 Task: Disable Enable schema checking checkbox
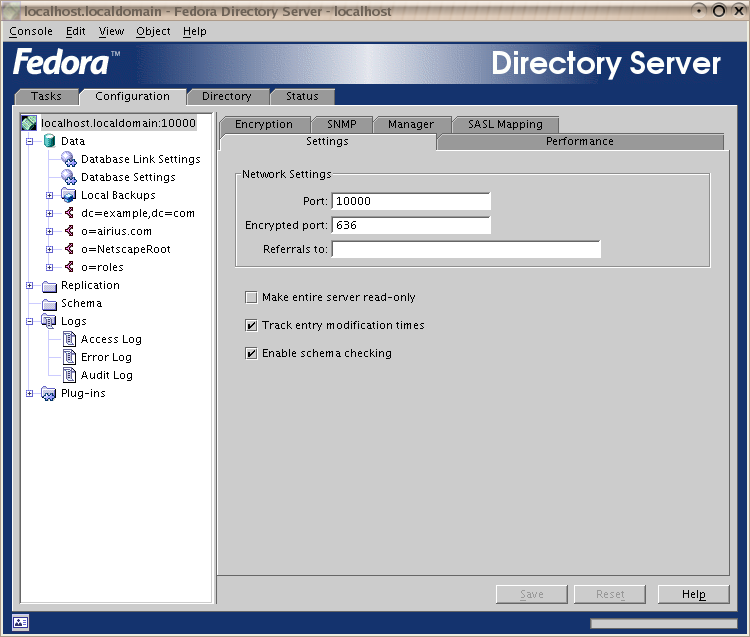point(251,353)
